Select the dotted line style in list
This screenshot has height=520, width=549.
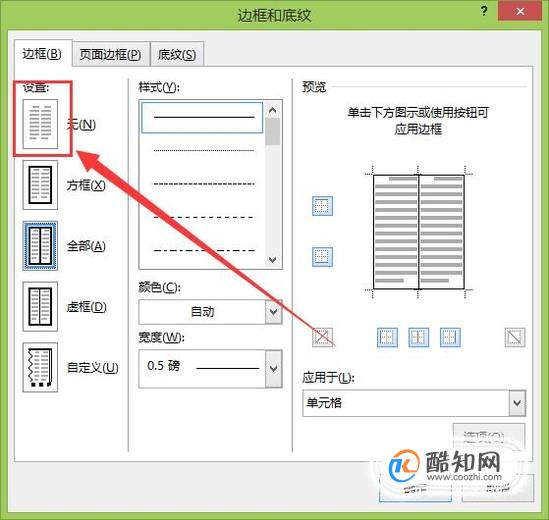click(x=204, y=151)
